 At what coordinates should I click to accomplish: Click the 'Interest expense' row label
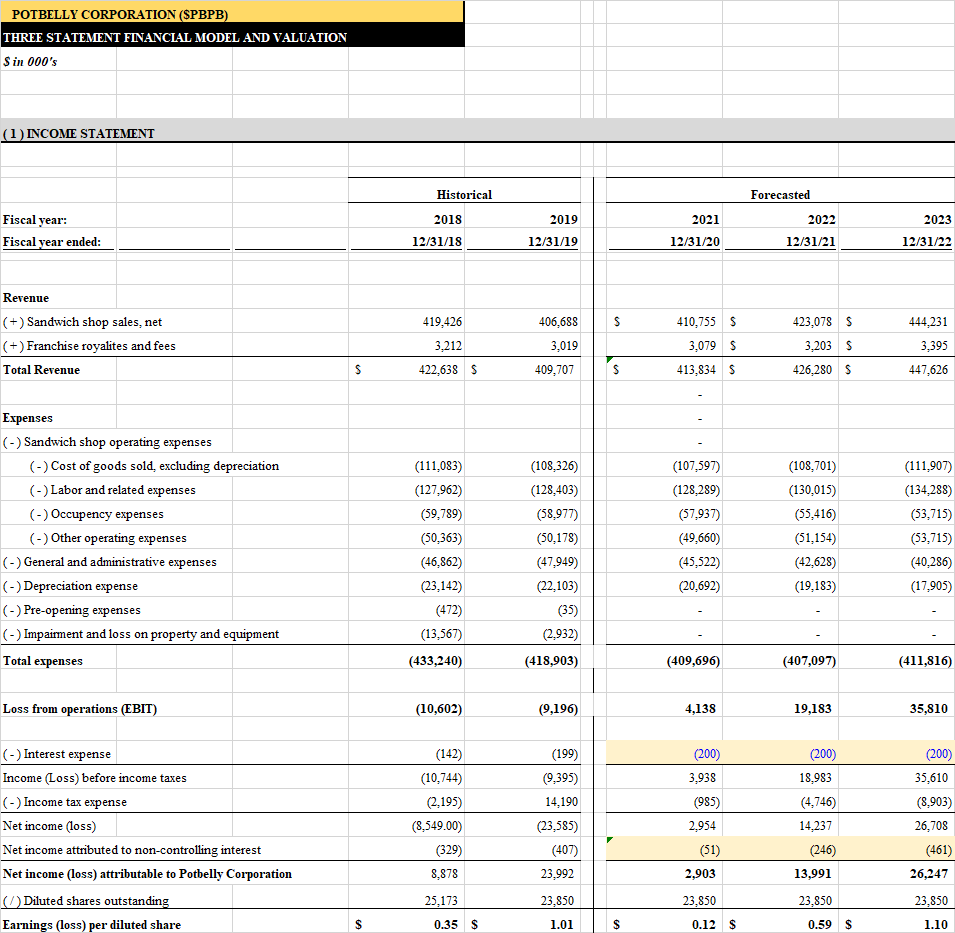57,754
